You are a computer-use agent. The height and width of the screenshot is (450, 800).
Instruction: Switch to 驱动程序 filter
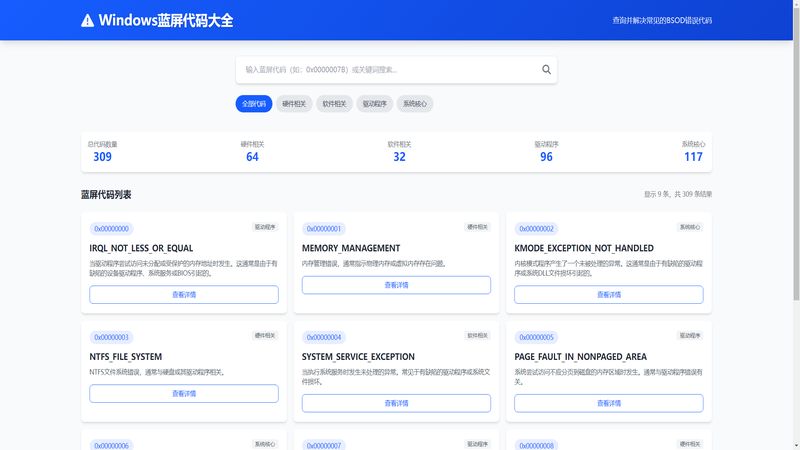375,103
